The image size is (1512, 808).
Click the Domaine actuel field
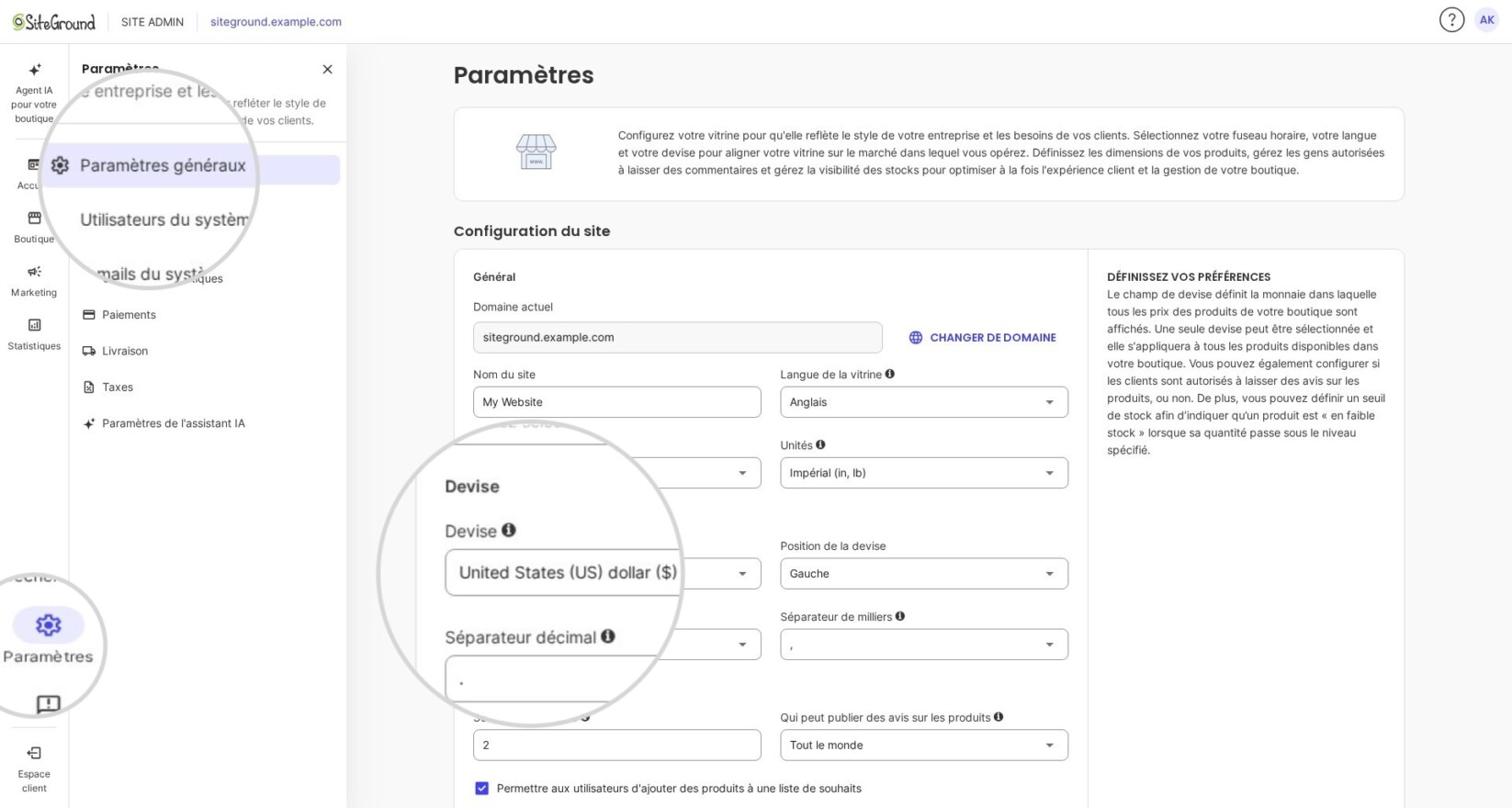[678, 338]
